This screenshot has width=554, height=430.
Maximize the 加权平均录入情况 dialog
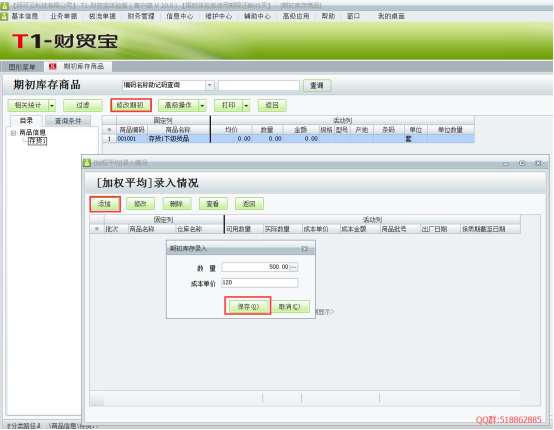click(x=522, y=163)
